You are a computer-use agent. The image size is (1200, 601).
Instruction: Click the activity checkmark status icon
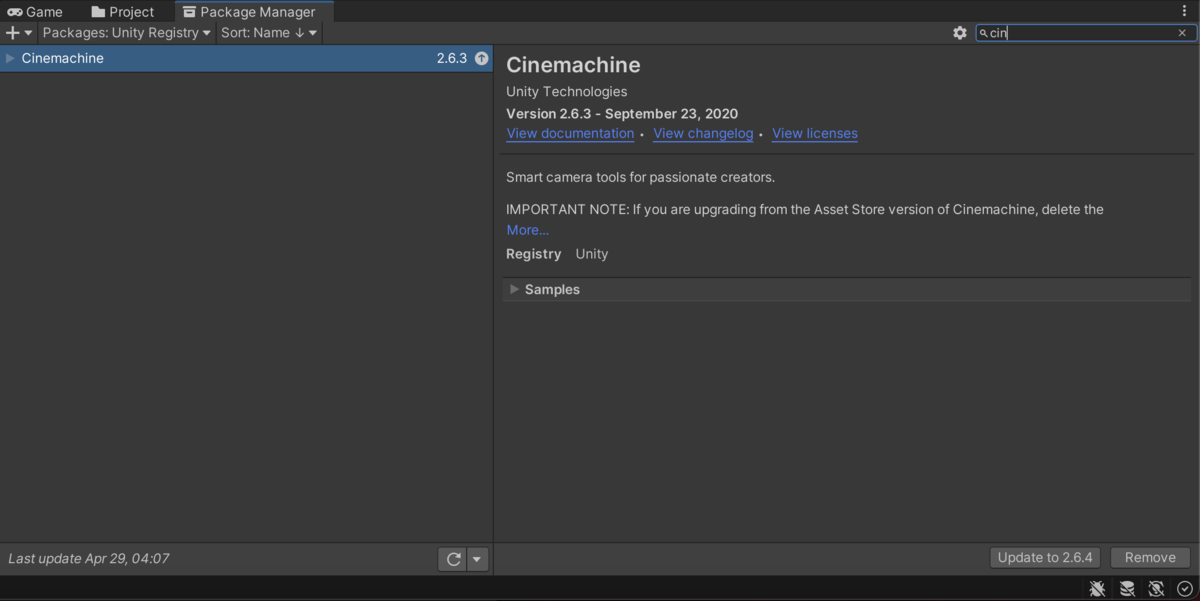(1185, 589)
